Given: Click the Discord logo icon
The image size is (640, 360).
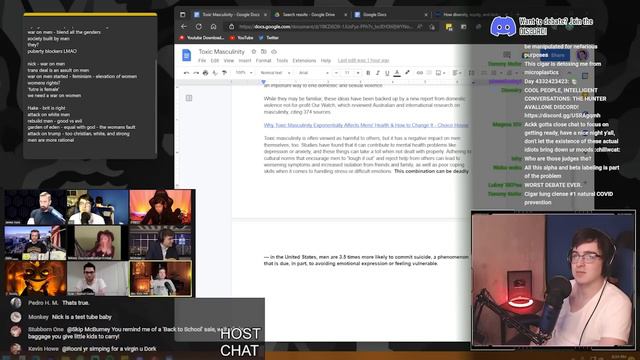Looking at the screenshot, I should 503,27.
